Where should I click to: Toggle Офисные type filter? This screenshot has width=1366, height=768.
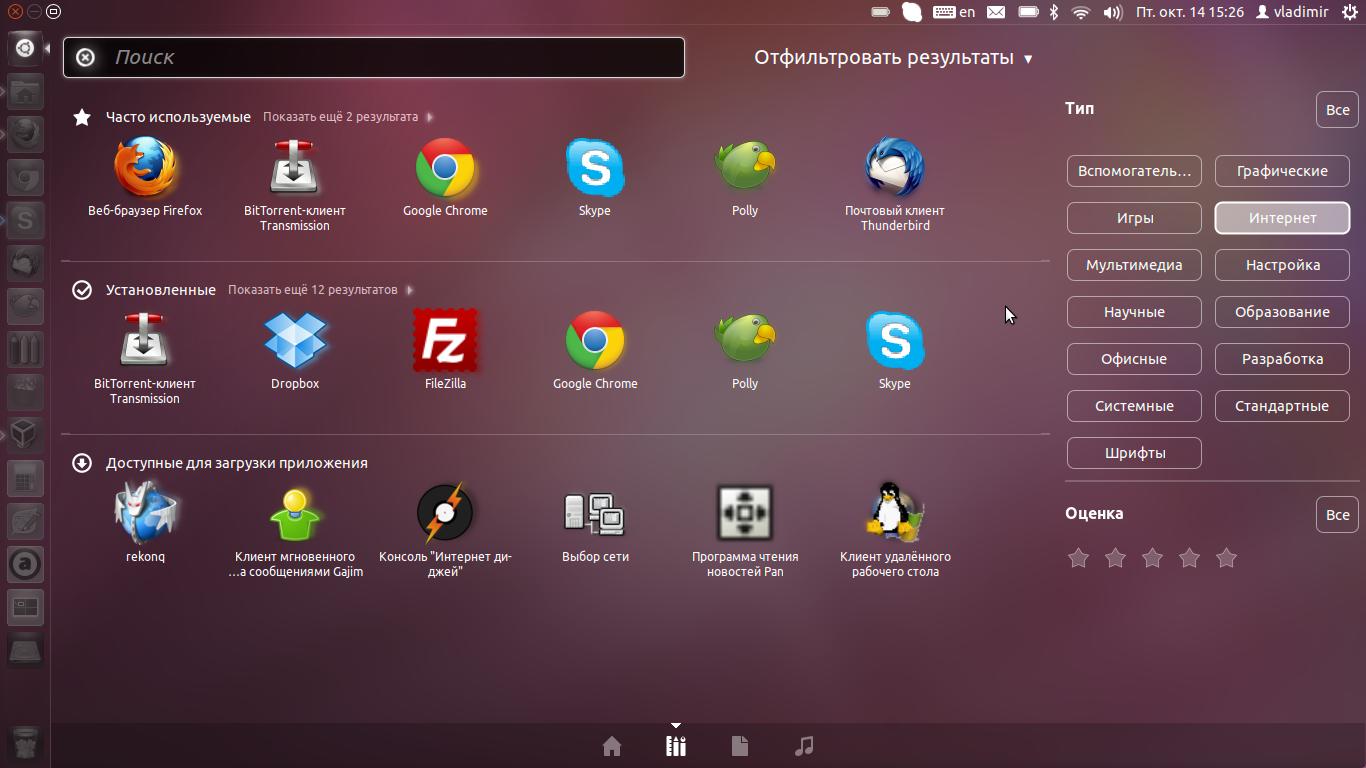[1134, 359]
